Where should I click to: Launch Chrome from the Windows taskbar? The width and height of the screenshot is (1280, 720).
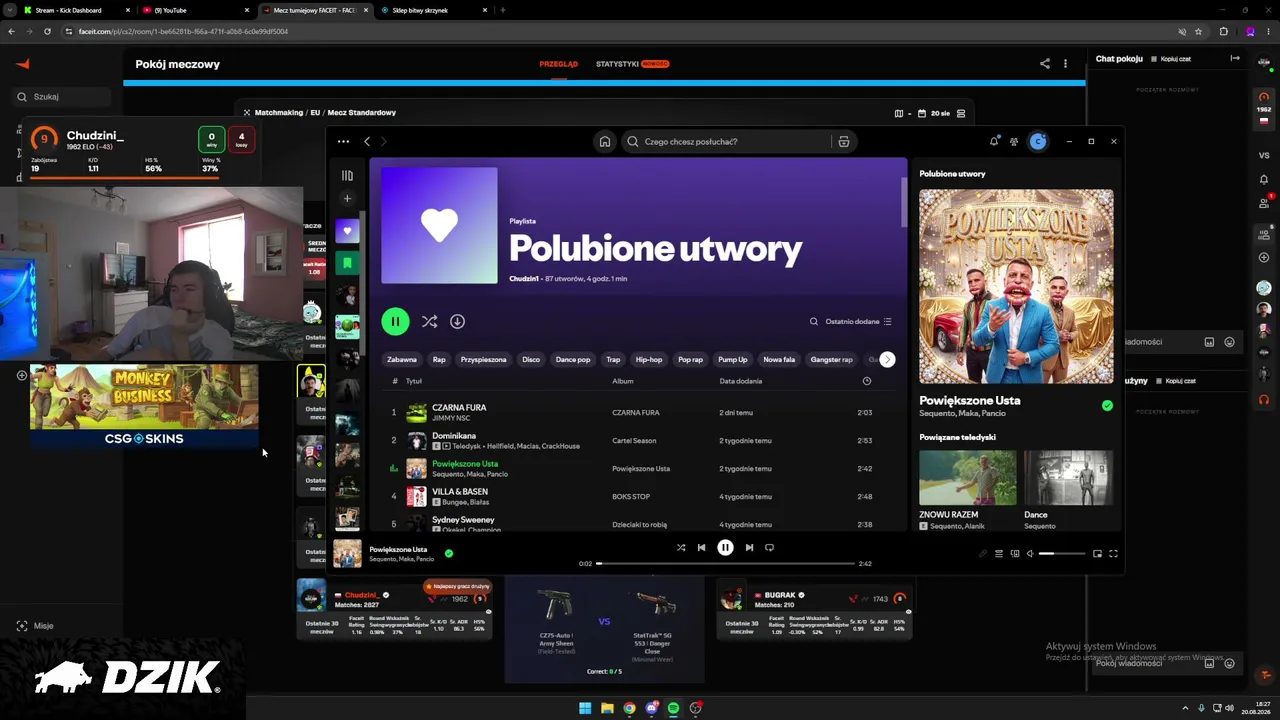tap(629, 709)
